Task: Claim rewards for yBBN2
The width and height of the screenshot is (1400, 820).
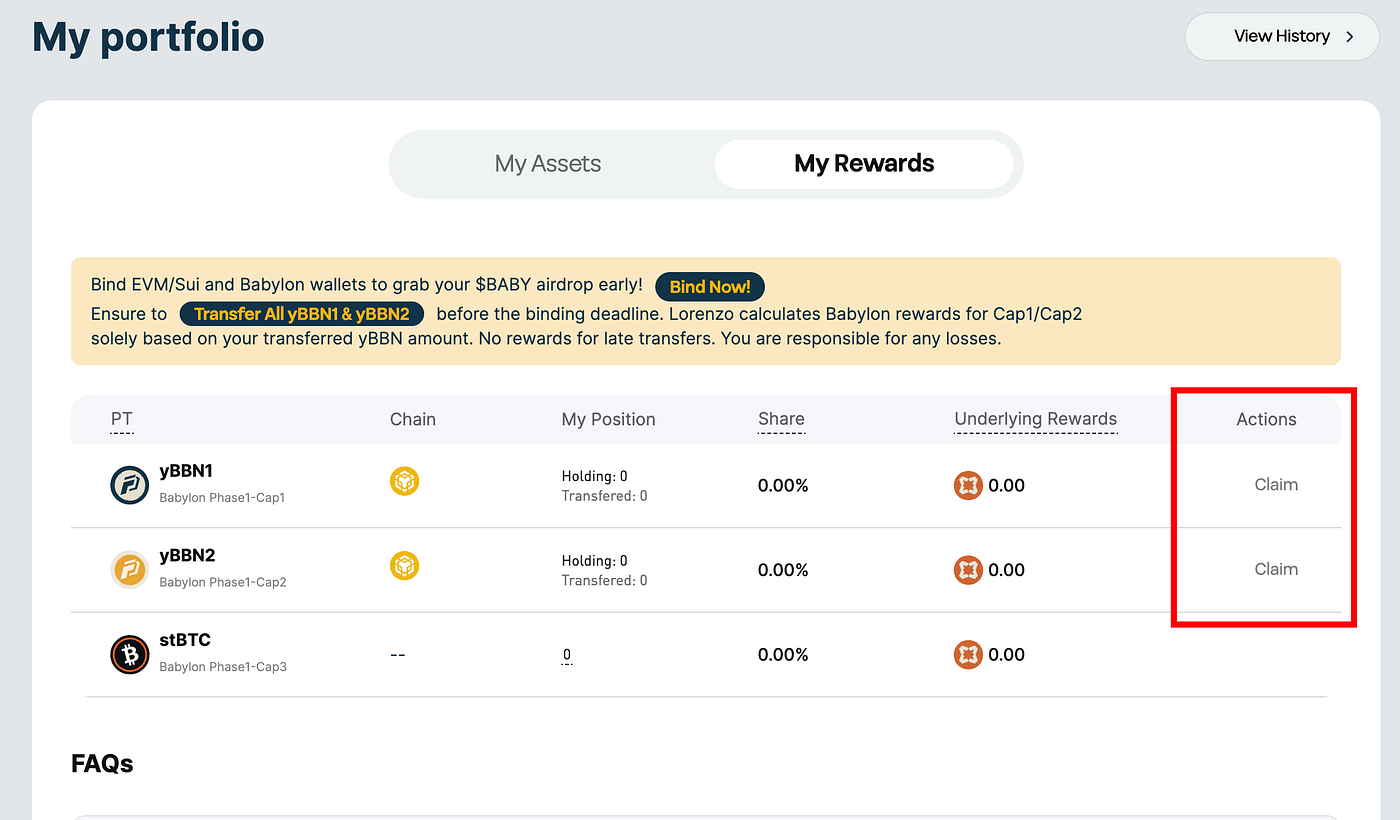Action: point(1276,569)
